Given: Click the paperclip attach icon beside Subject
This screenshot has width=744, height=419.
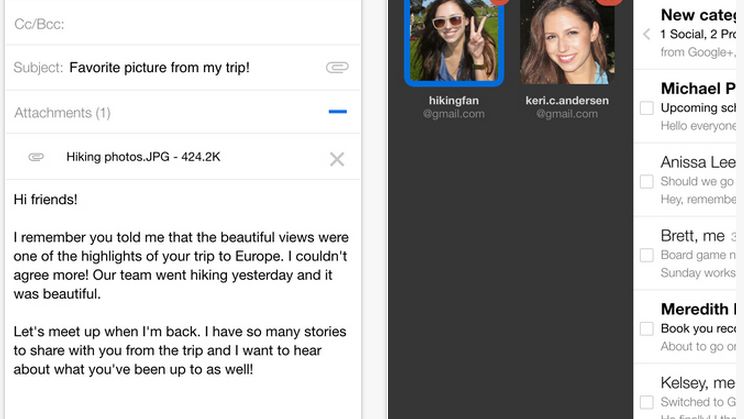Looking at the screenshot, I should (337, 67).
